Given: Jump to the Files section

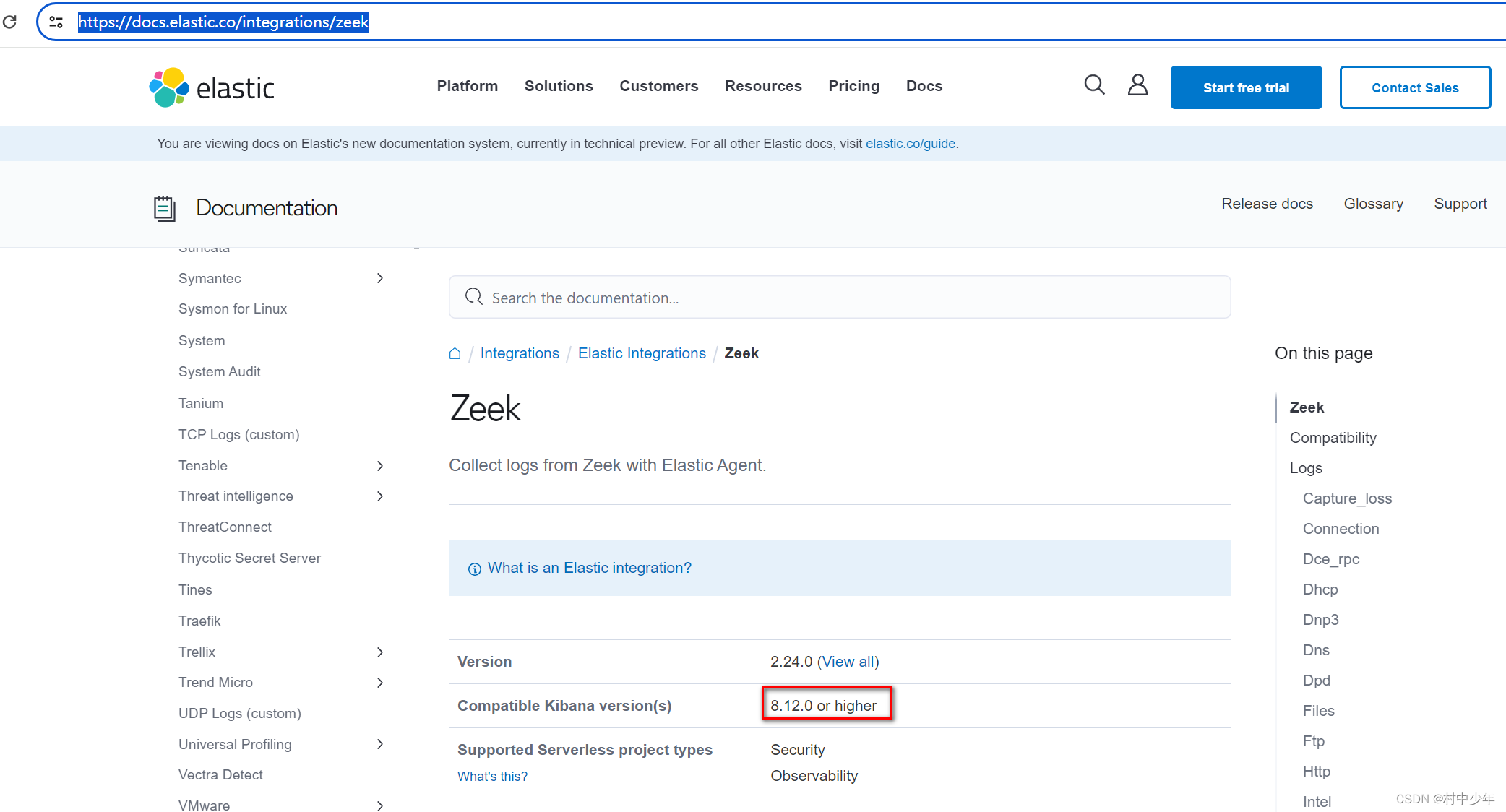Looking at the screenshot, I should 1318,711.
